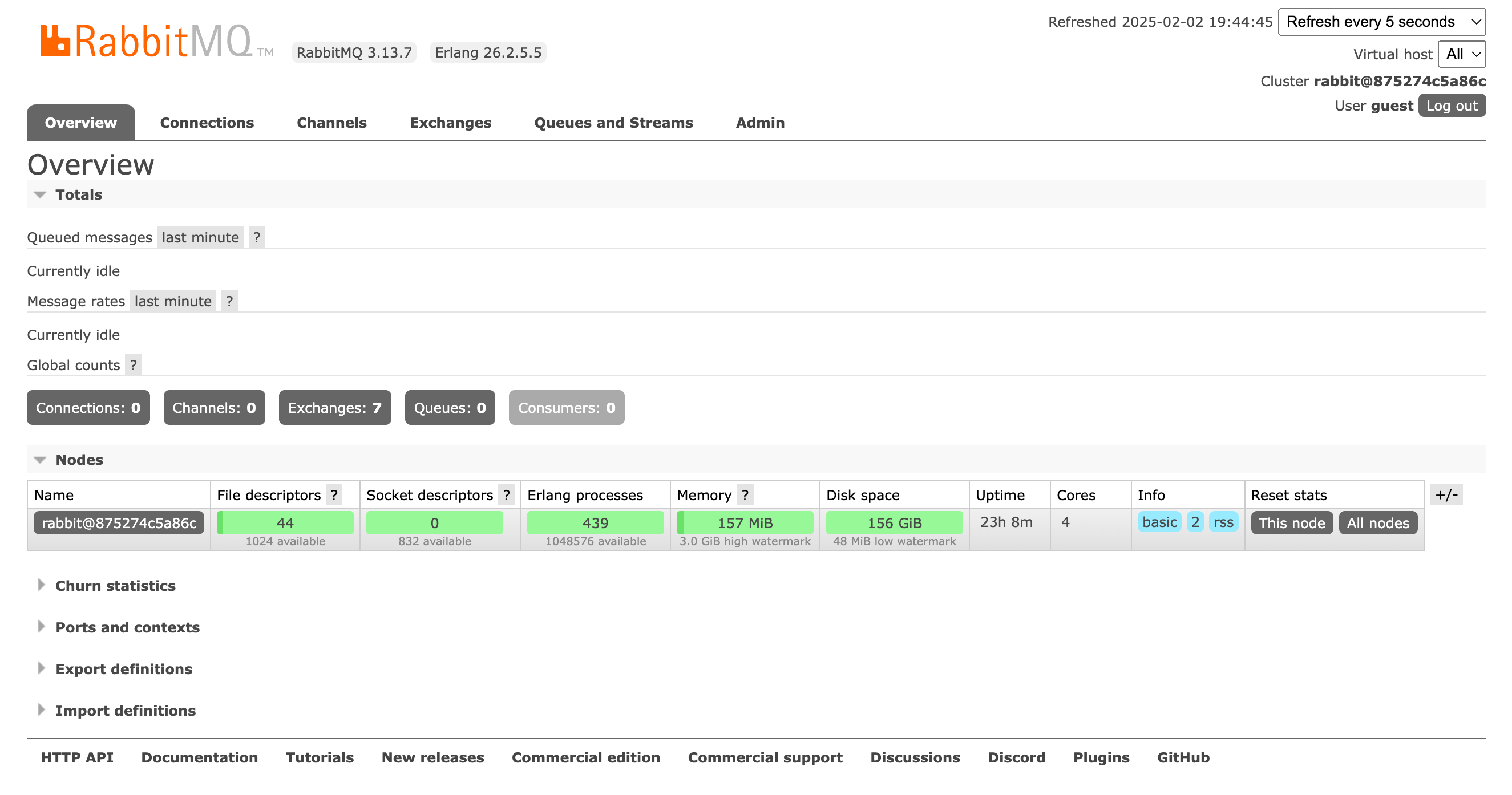
Task: Click Socket descriptors 0 usage bar
Action: pos(434,524)
